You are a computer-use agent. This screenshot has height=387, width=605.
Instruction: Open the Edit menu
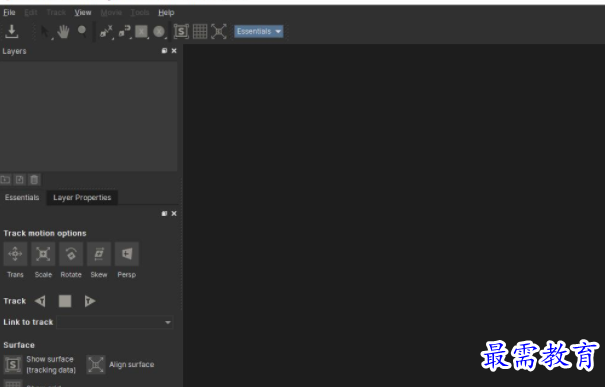30,12
